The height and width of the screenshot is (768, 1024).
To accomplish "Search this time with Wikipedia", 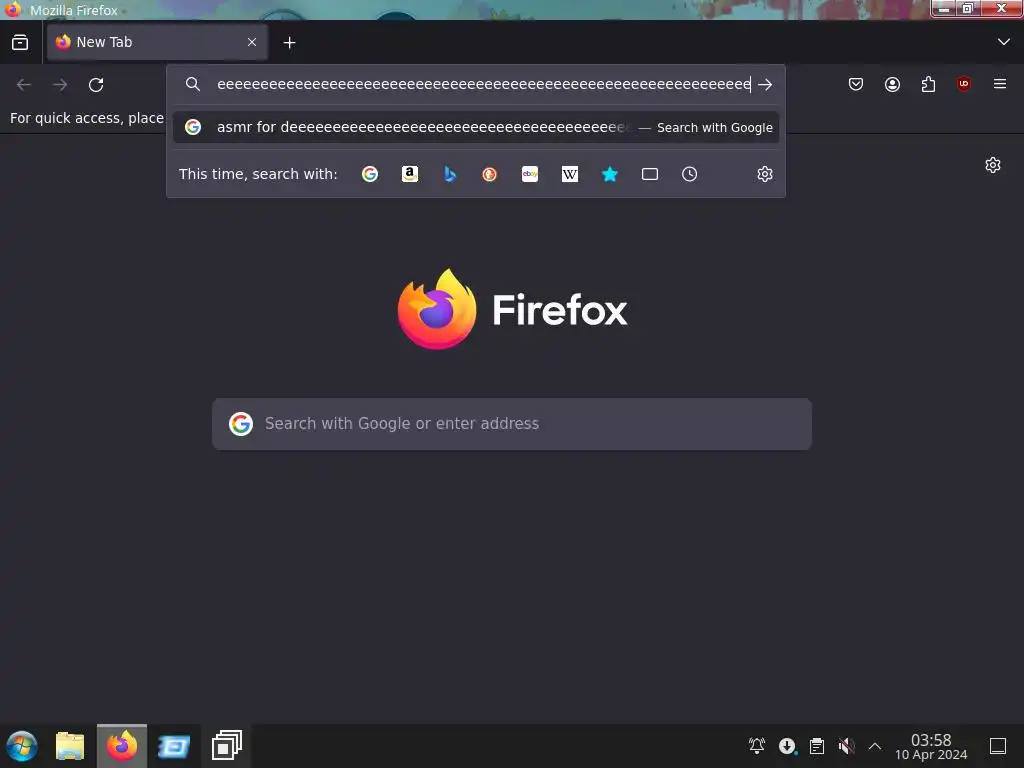I will tap(569, 174).
